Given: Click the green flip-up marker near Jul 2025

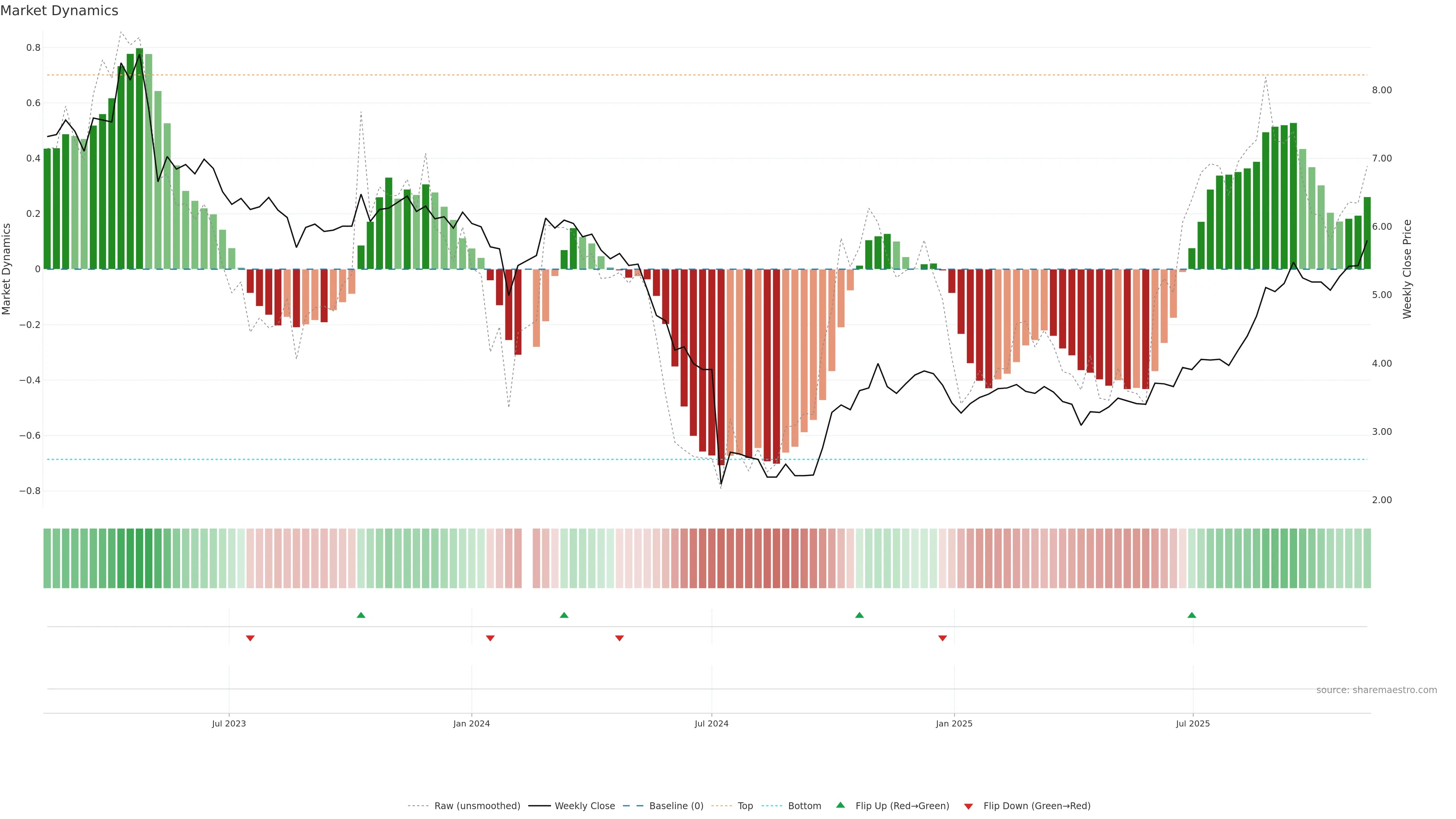Looking at the screenshot, I should pos(1191,615).
